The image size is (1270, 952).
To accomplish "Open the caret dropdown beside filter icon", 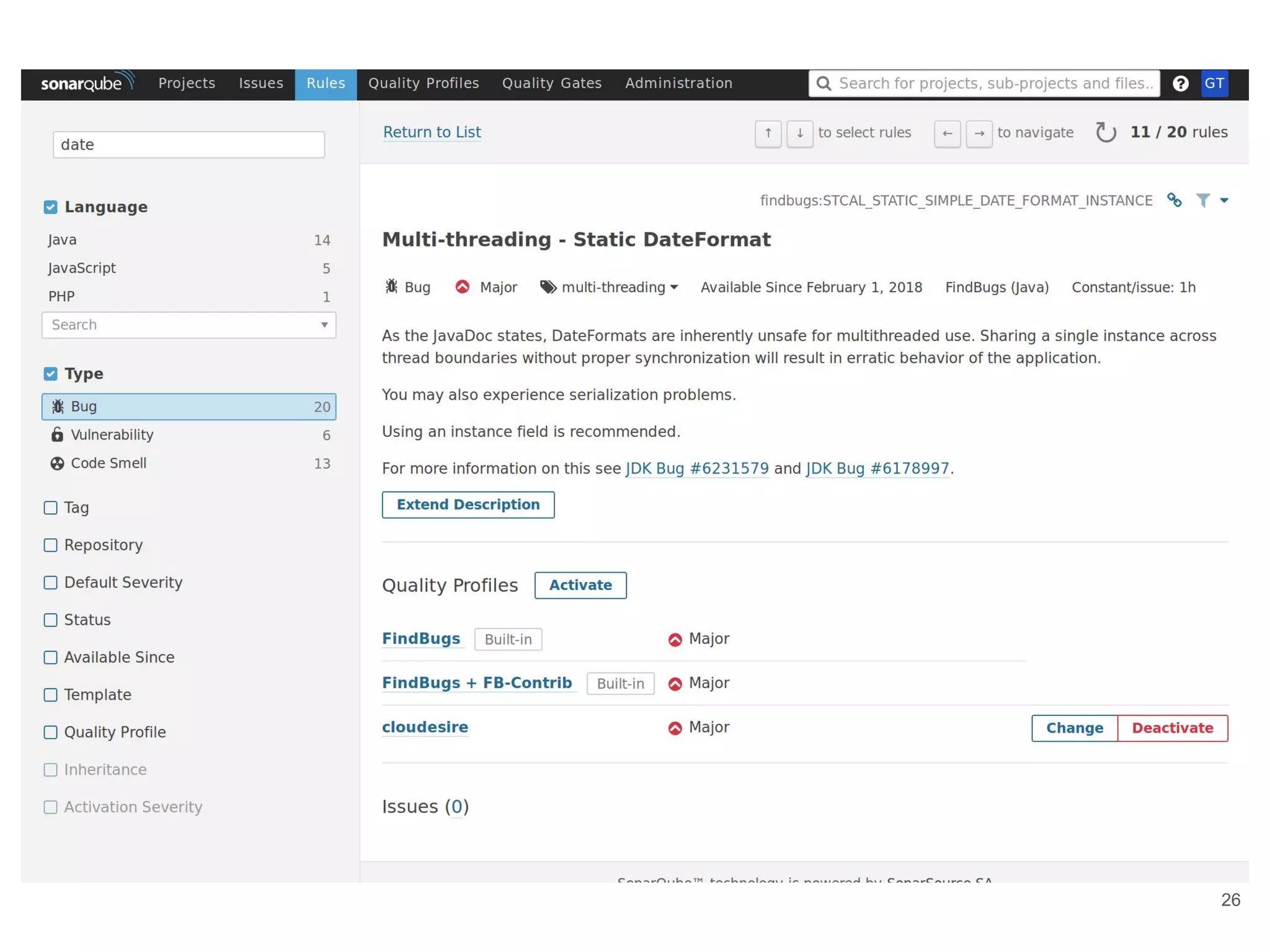I will (x=1223, y=200).
